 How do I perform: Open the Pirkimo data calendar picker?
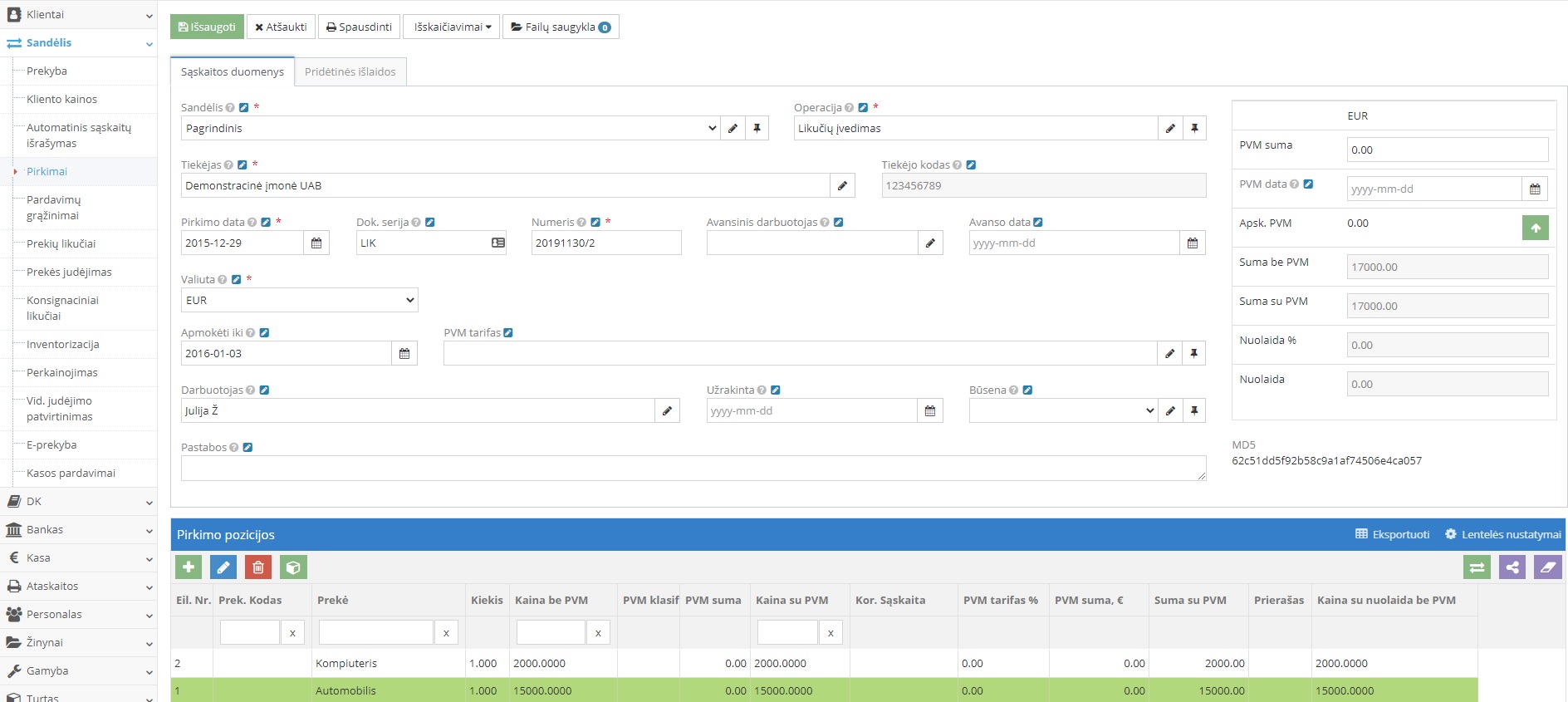coord(316,243)
